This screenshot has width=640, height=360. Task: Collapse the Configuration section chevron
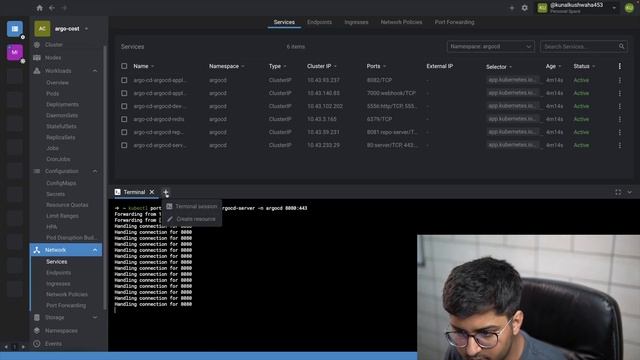click(95, 171)
